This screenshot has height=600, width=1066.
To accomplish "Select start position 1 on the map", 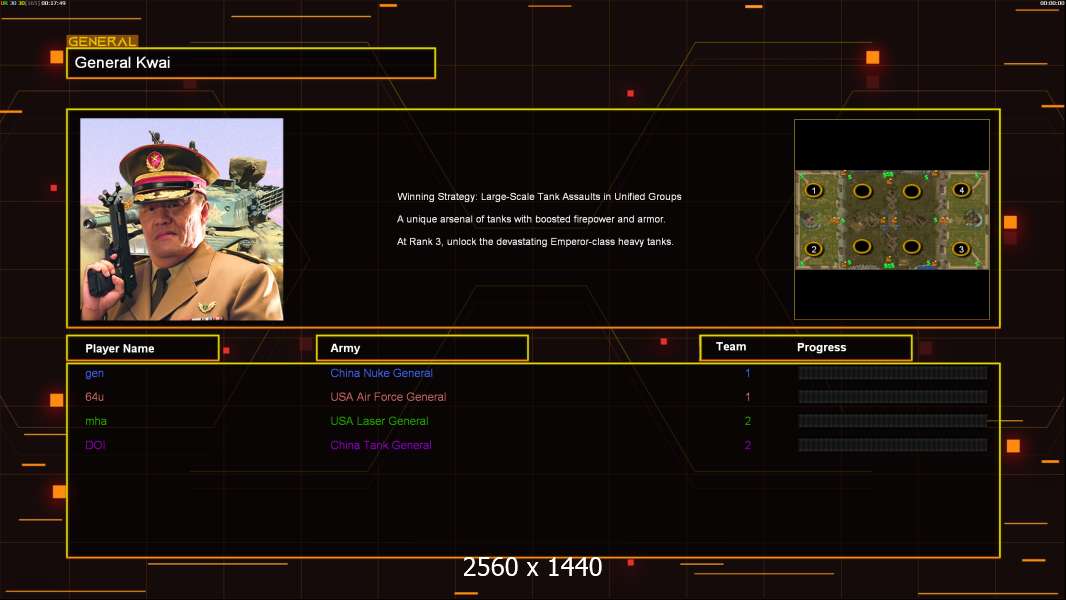I will tap(814, 190).
